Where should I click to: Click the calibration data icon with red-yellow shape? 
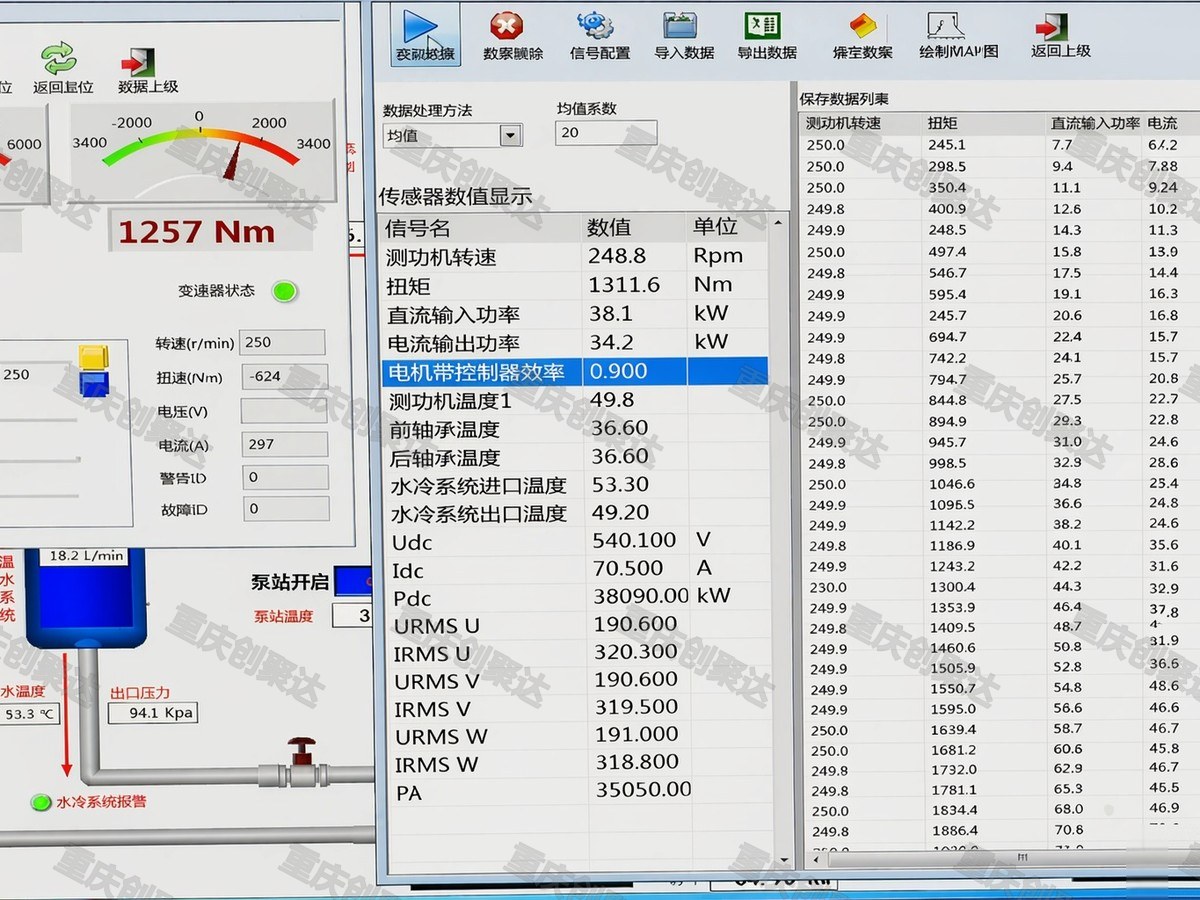[x=863, y=26]
